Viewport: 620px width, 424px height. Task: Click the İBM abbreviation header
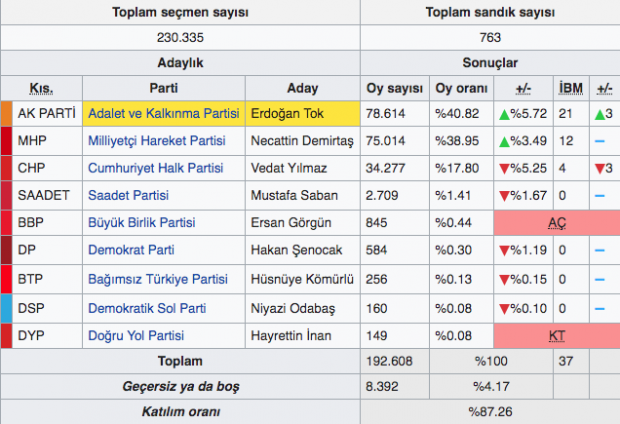tap(571, 88)
